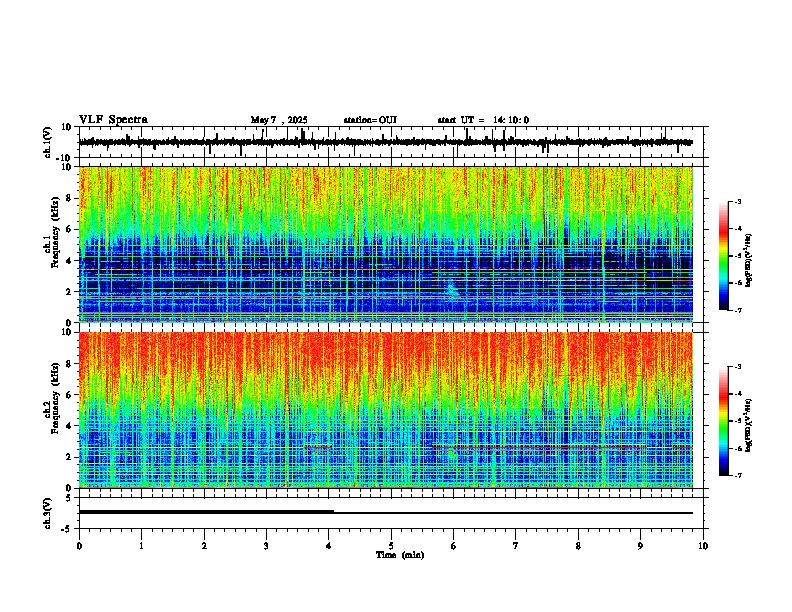Click the "ch.3(V)" axis label
This screenshot has width=792, height=612.
(48, 513)
